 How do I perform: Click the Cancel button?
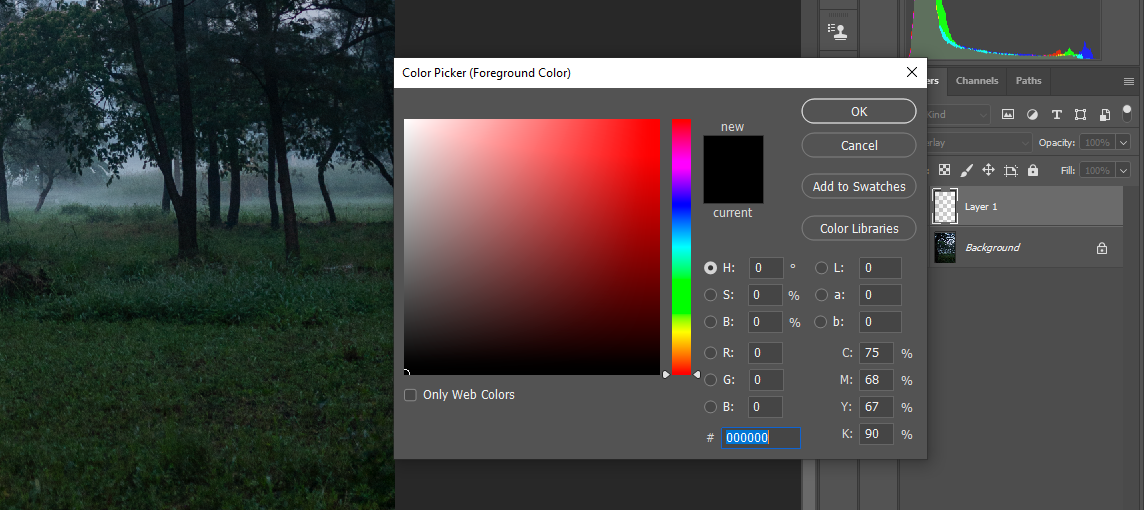pos(859,145)
